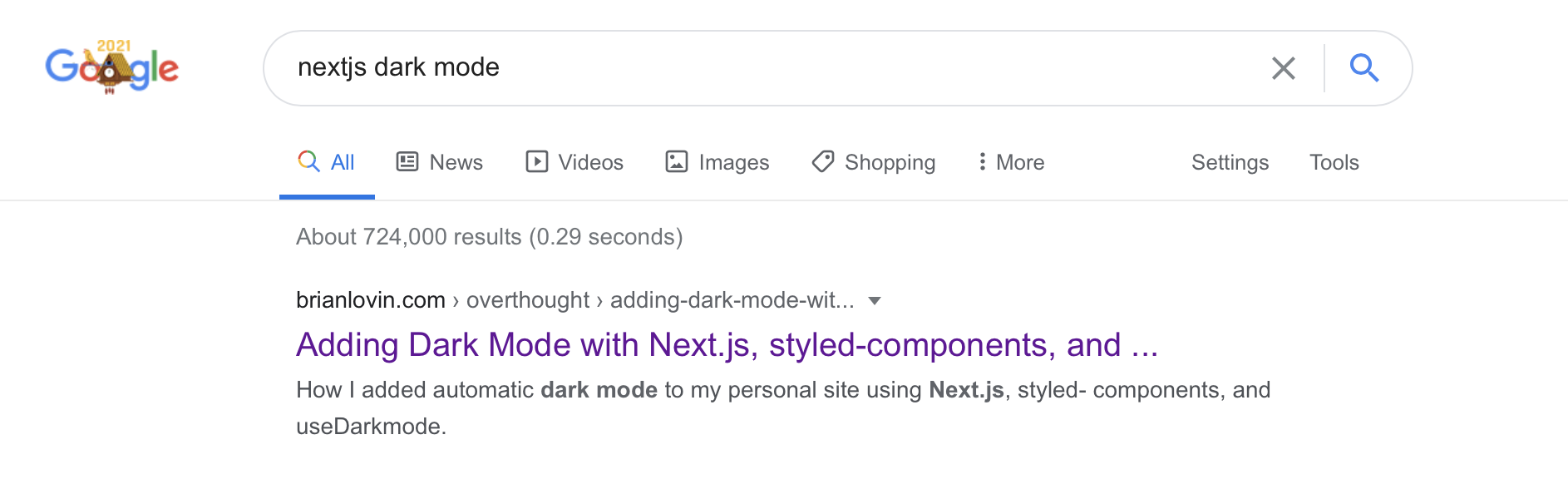Click the brianlovin.com domain text
1568x484 pixels.
pos(371,300)
